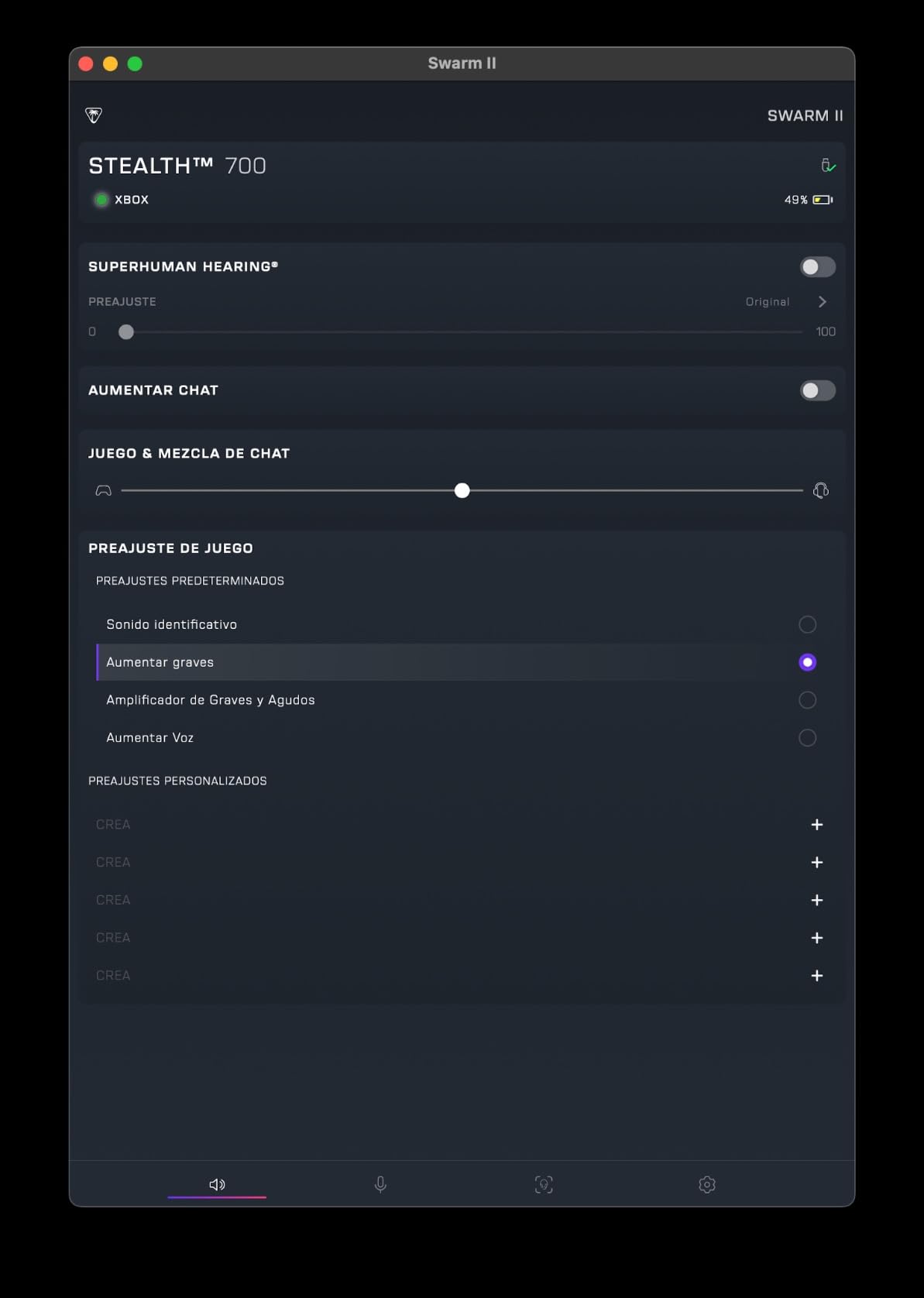The height and width of the screenshot is (1298, 924).
Task: Open the gear settings tab
Action: (x=706, y=1184)
